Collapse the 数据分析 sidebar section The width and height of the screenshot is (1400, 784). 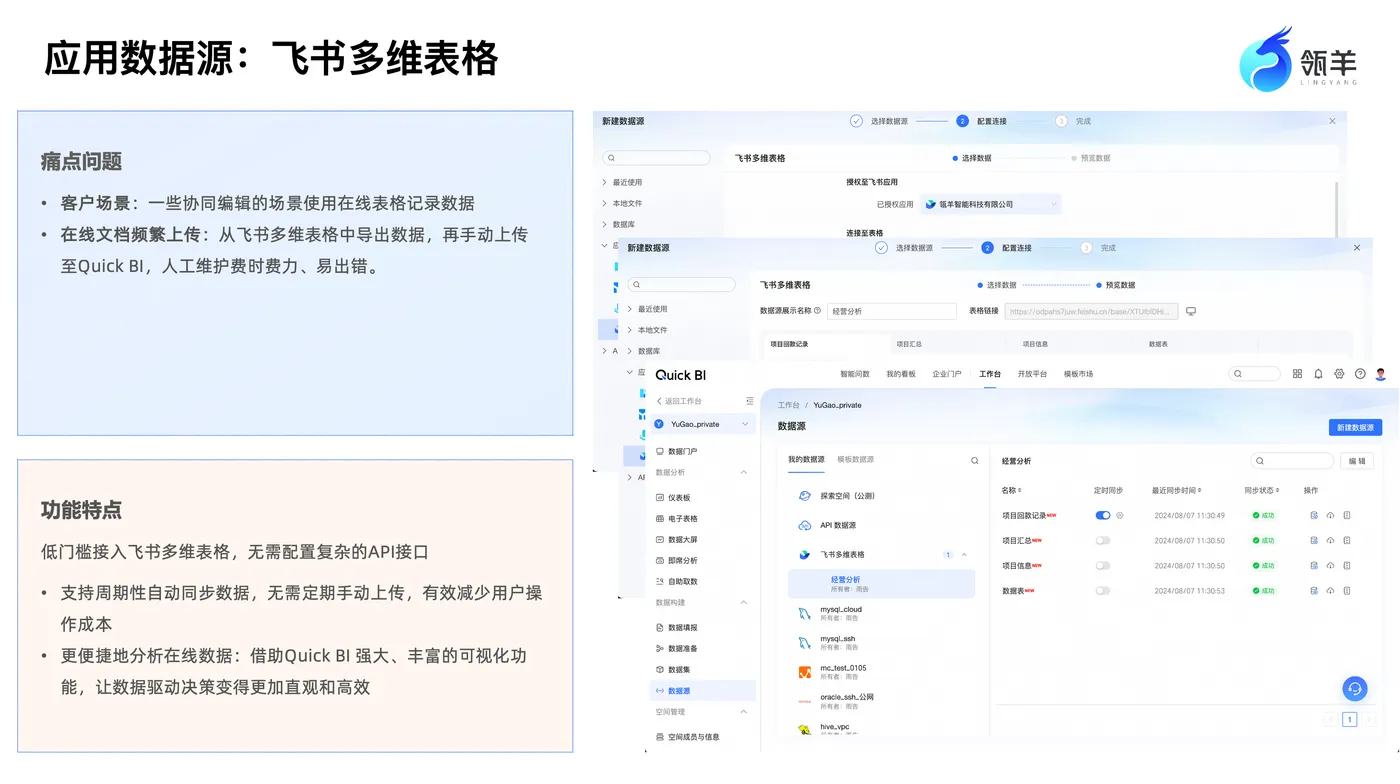pyautogui.click(x=743, y=472)
